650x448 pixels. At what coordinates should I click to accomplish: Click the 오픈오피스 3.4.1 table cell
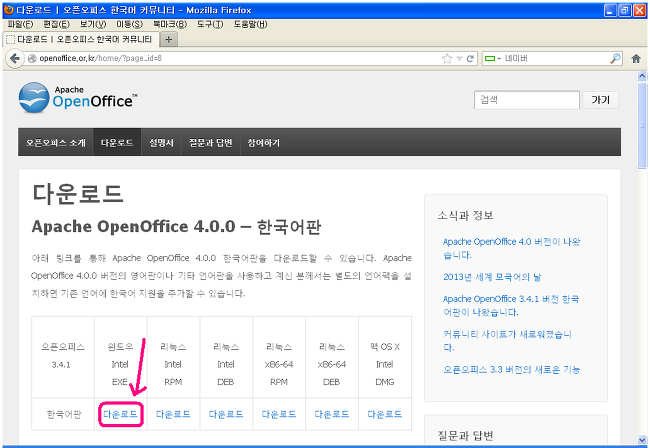coord(63,356)
